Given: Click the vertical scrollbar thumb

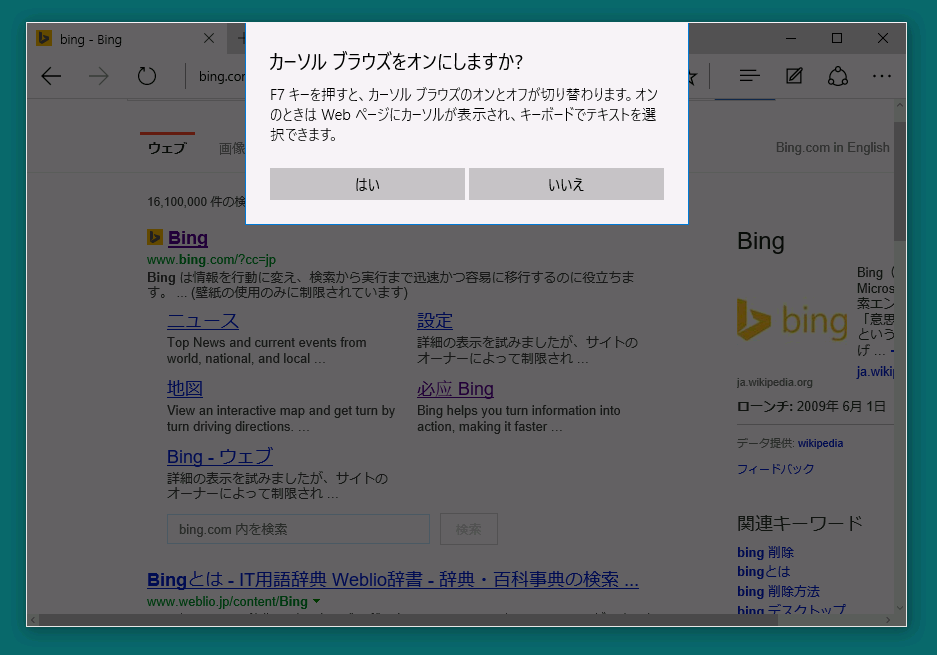Looking at the screenshot, I should [x=899, y=181].
